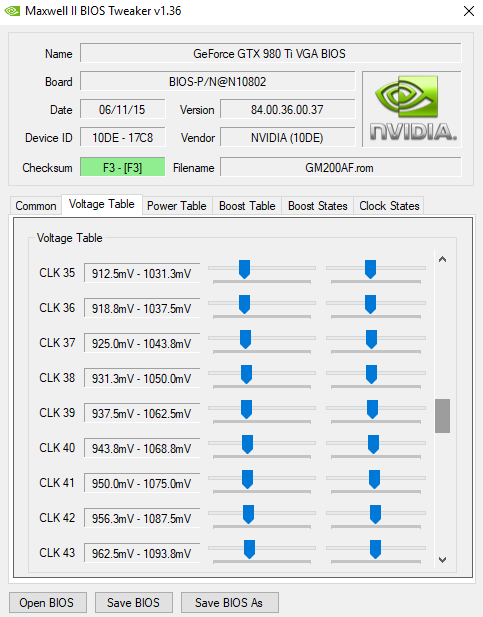This screenshot has height=617, width=483.
Task: Click the Open BIOS button
Action: [x=47, y=602]
